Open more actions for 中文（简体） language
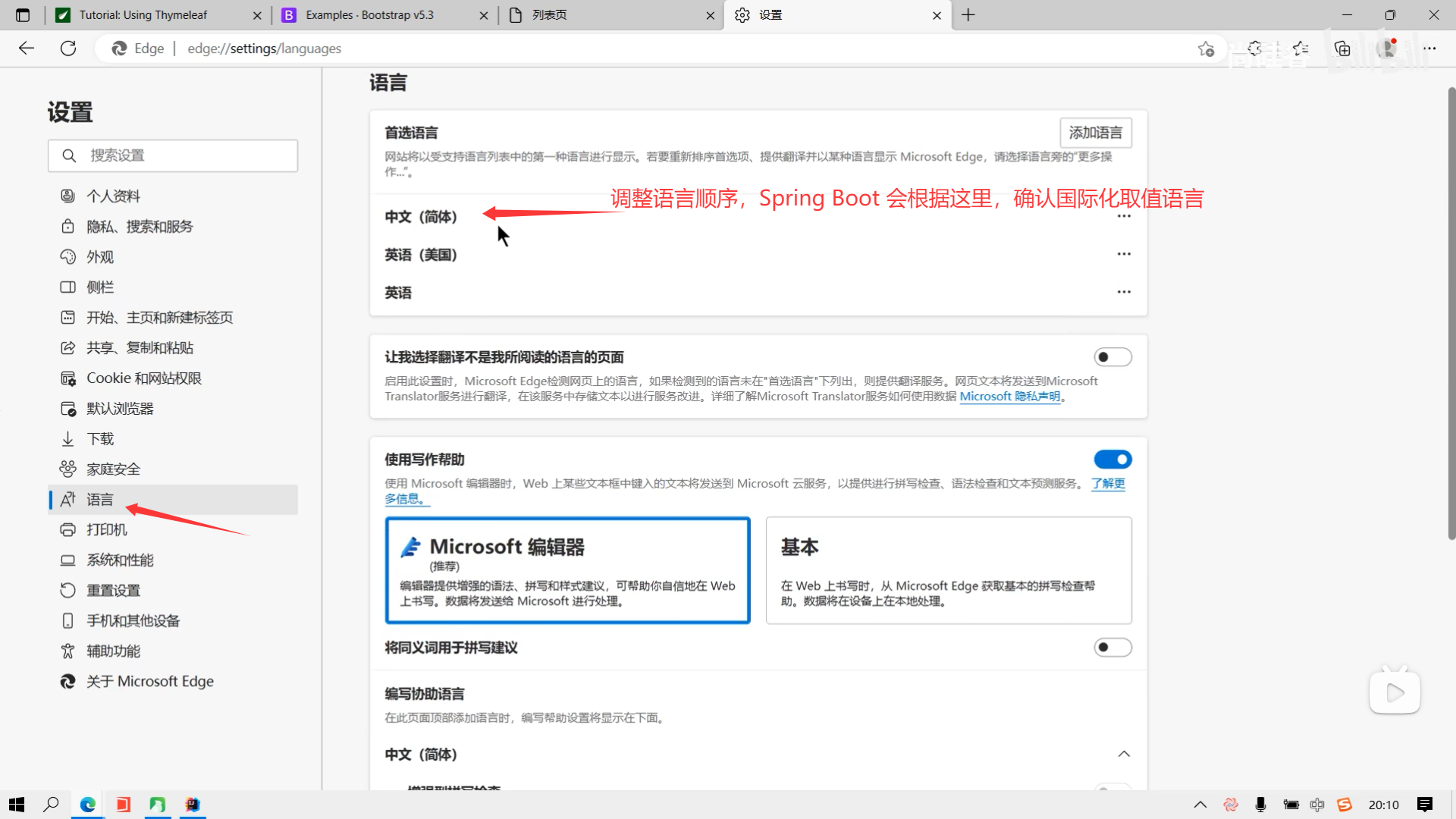The width and height of the screenshot is (1456, 819). 1124,217
